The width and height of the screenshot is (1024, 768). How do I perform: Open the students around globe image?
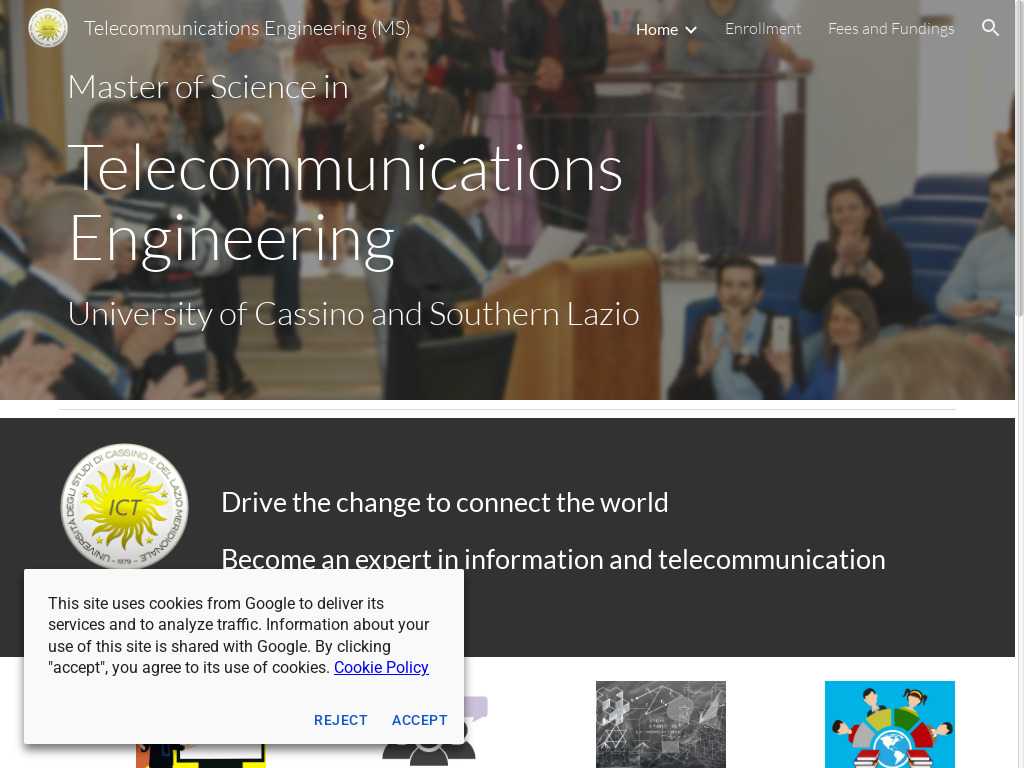[889, 724]
